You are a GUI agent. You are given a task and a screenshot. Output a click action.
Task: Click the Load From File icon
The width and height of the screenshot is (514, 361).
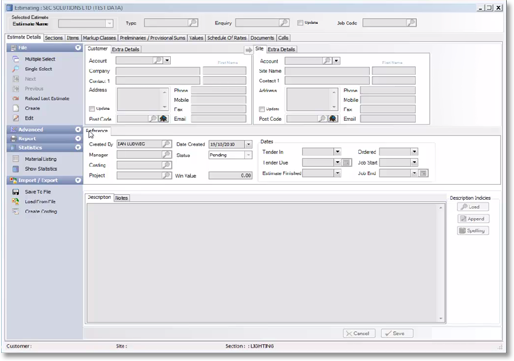(x=16, y=201)
